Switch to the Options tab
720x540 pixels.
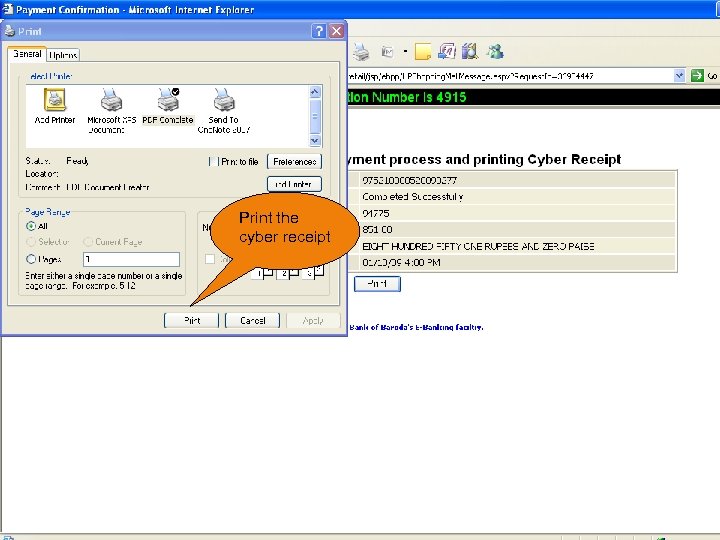point(63,55)
